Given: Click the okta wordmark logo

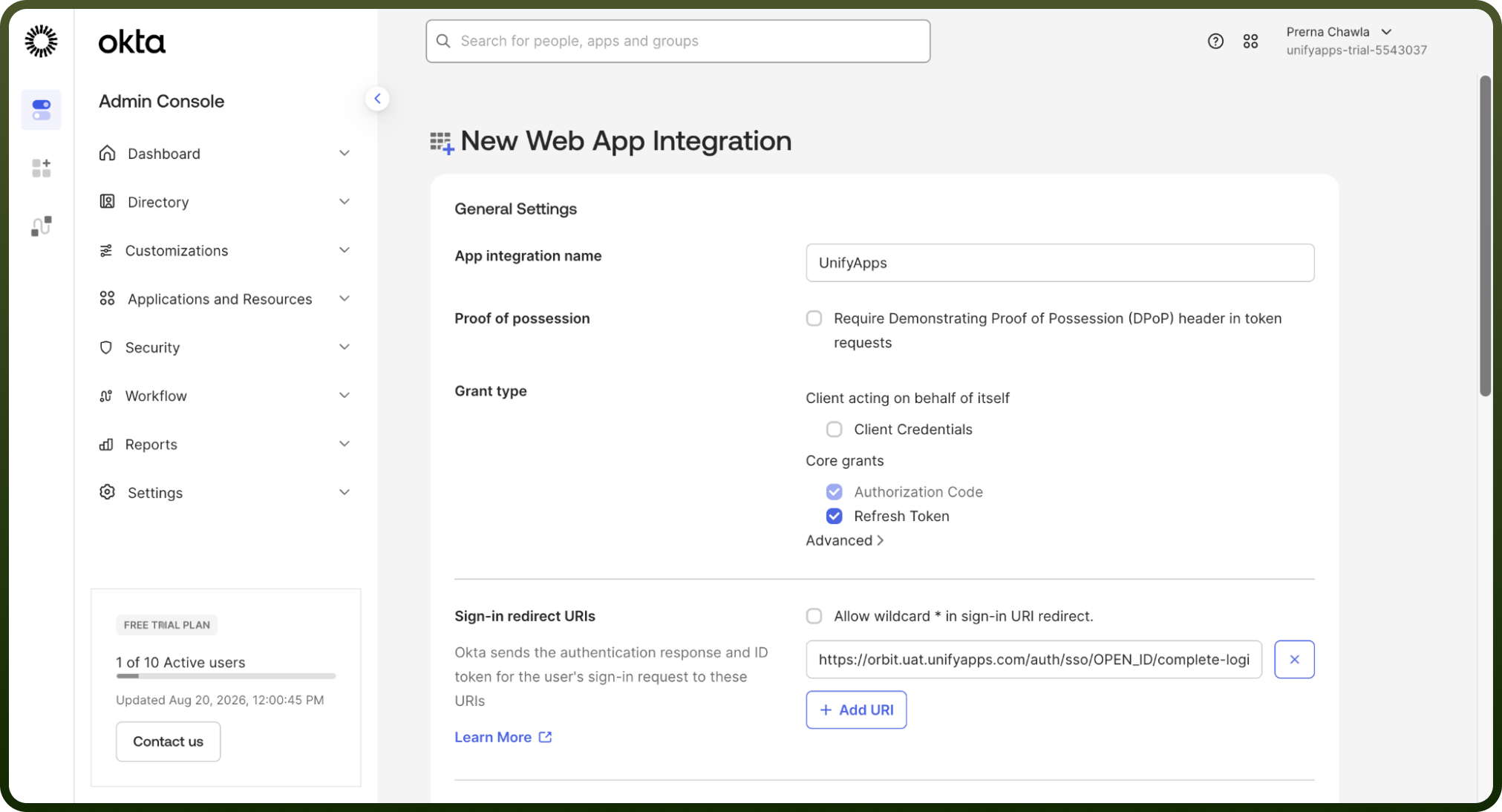Looking at the screenshot, I should tap(132, 42).
